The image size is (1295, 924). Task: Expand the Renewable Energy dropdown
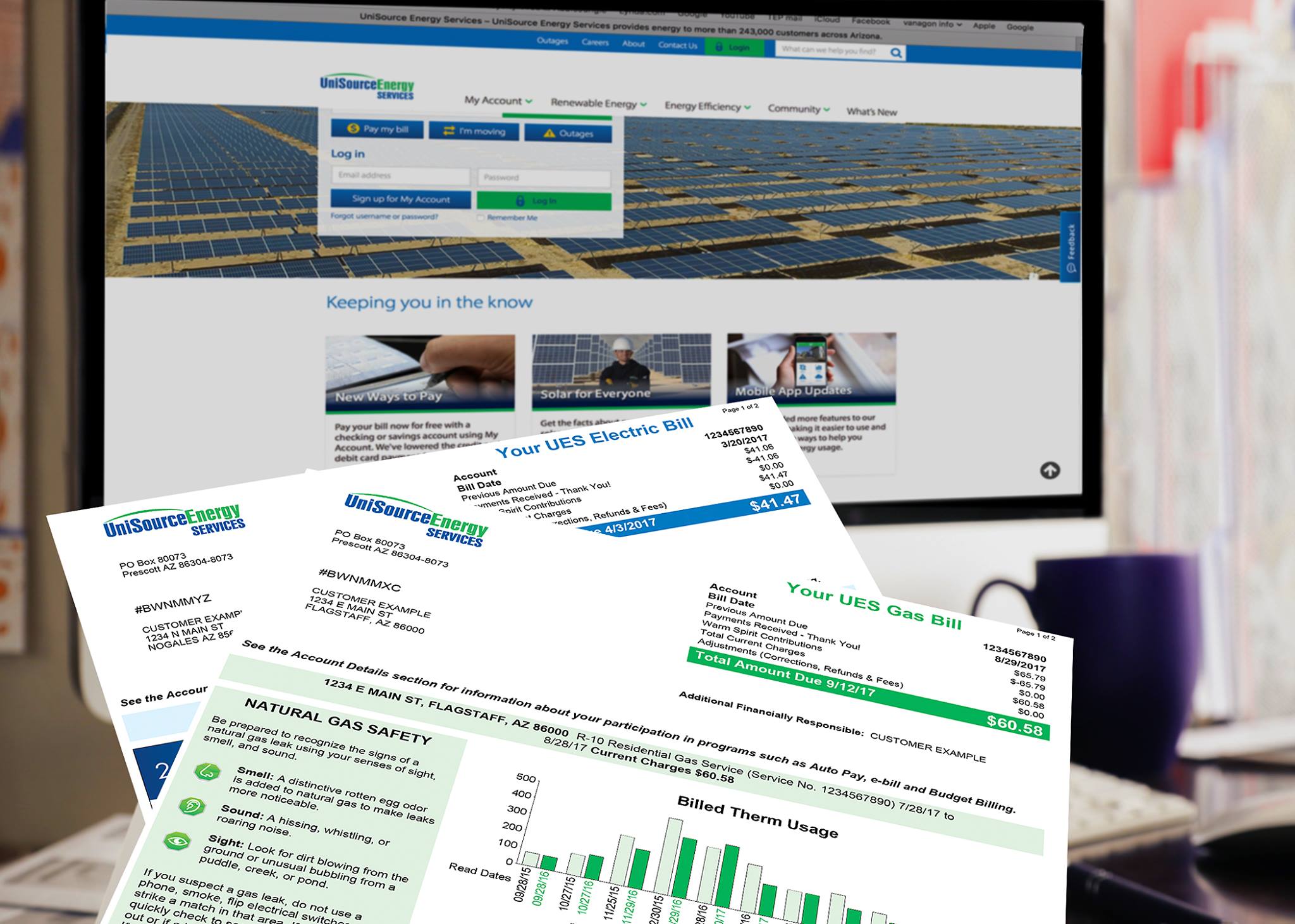click(598, 104)
